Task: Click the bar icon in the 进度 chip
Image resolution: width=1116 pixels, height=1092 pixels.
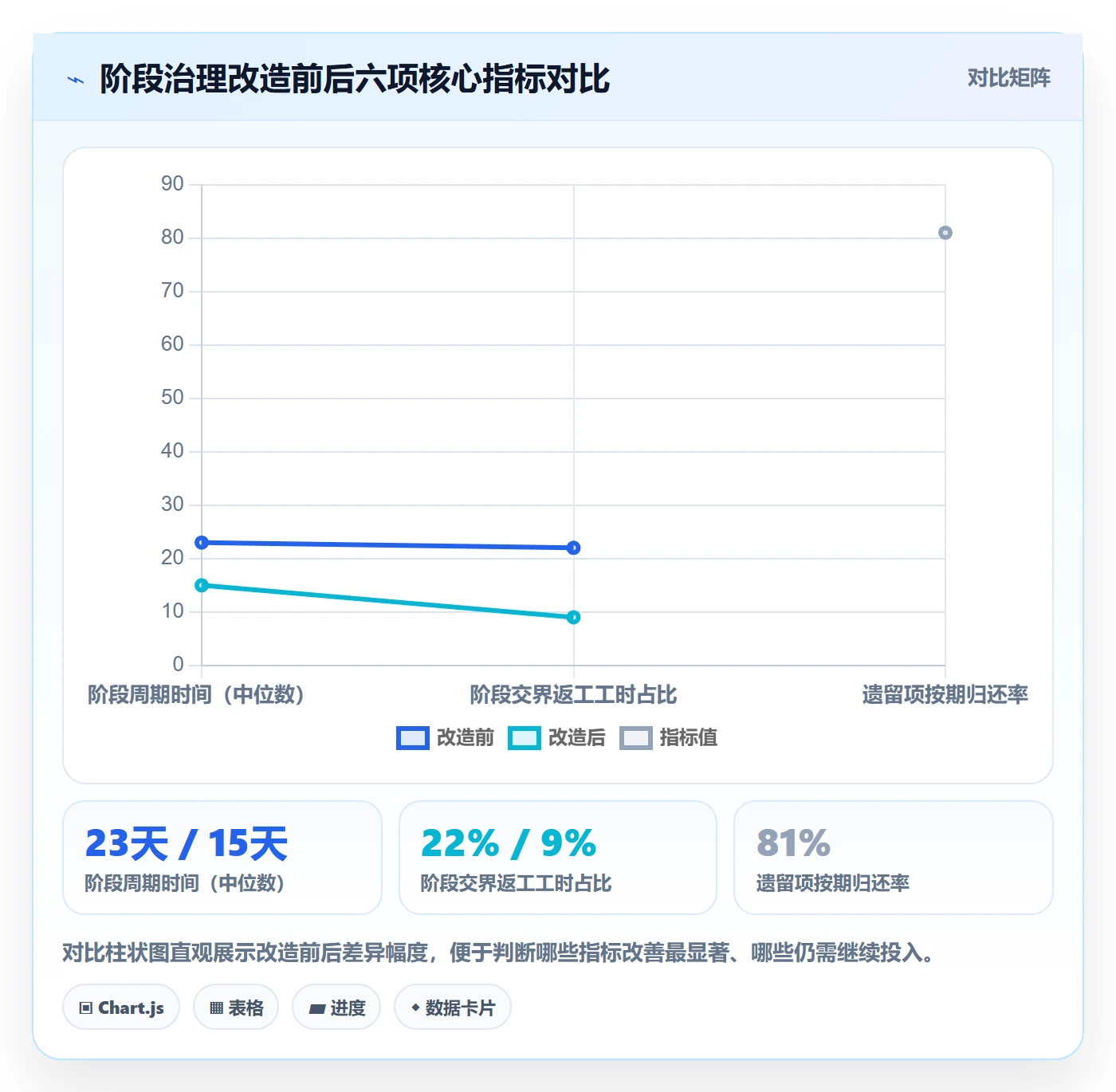Action: [316, 1009]
